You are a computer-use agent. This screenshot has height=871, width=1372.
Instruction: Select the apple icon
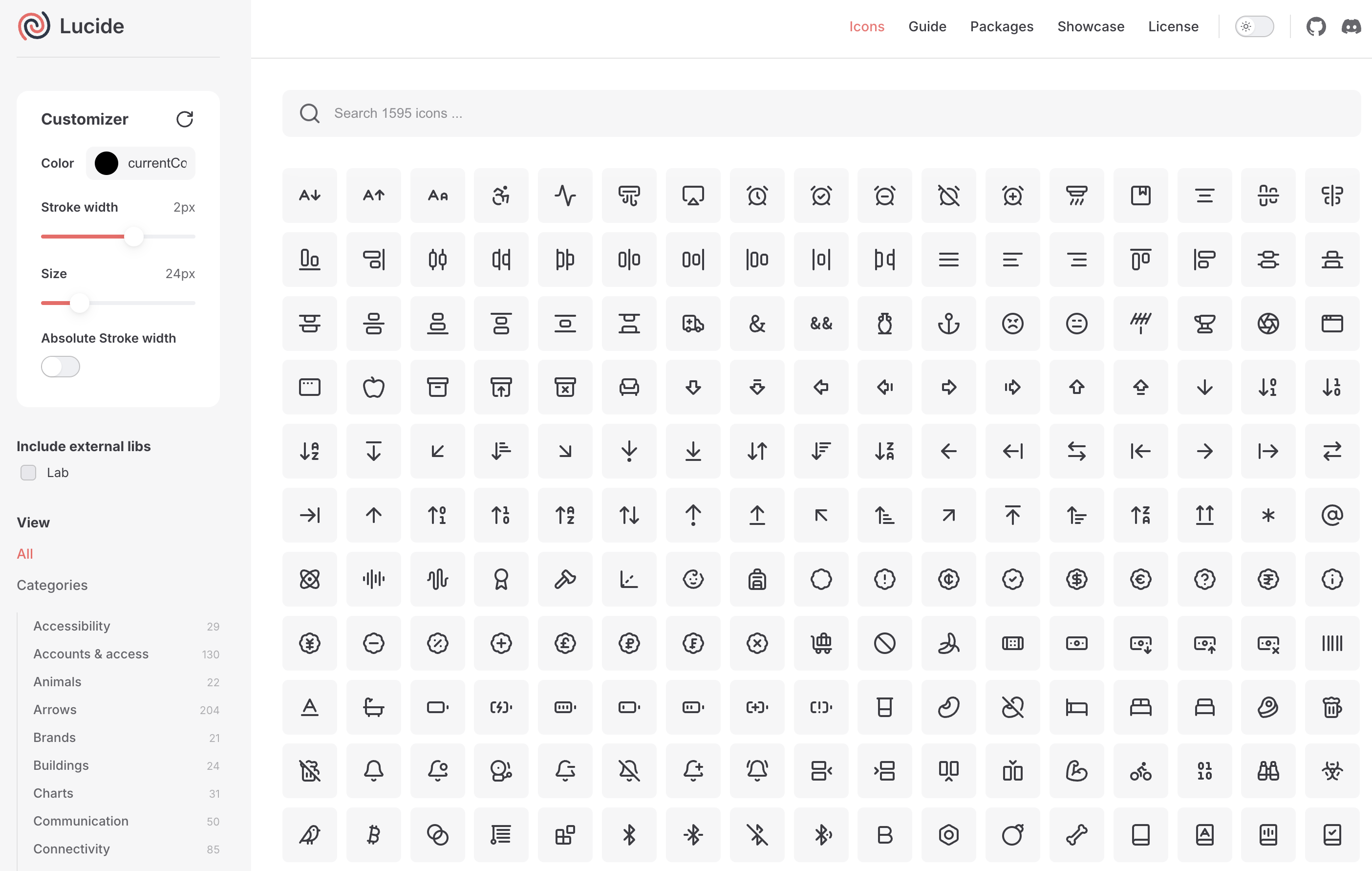[x=373, y=387]
